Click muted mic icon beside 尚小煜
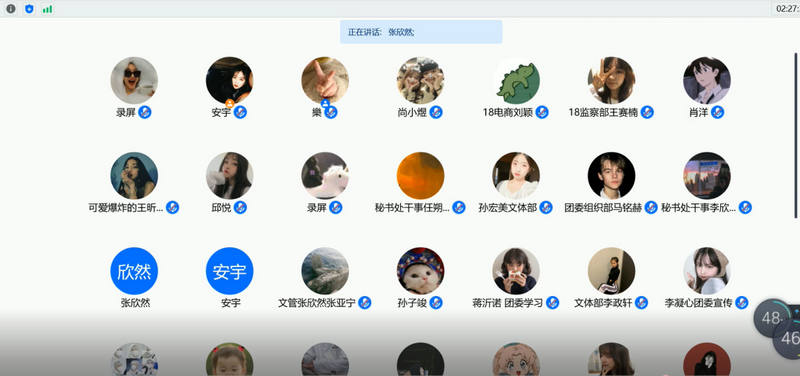Image resolution: width=800 pixels, height=376 pixels. [436, 112]
